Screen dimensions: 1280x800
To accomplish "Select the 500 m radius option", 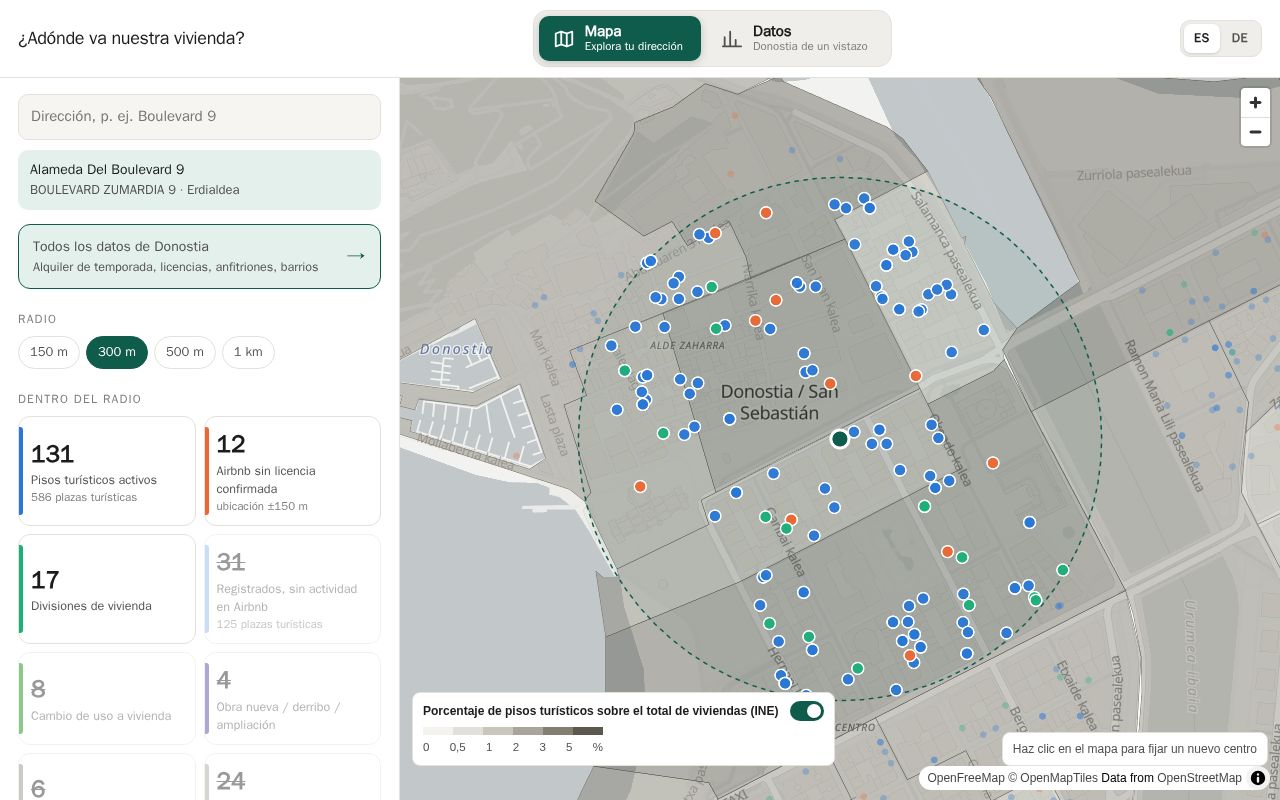I will (x=185, y=352).
